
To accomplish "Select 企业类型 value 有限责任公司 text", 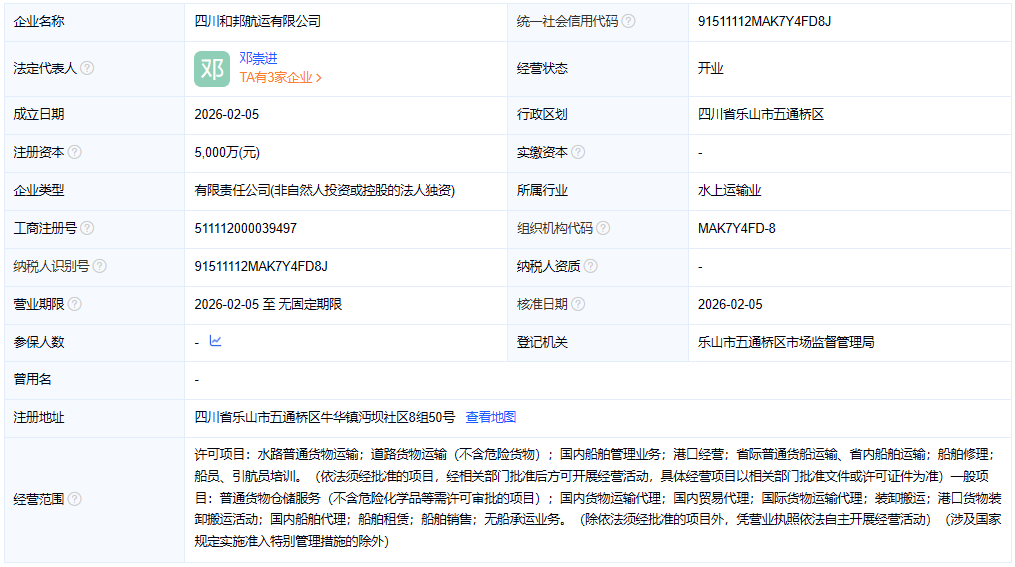I will 324,190.
